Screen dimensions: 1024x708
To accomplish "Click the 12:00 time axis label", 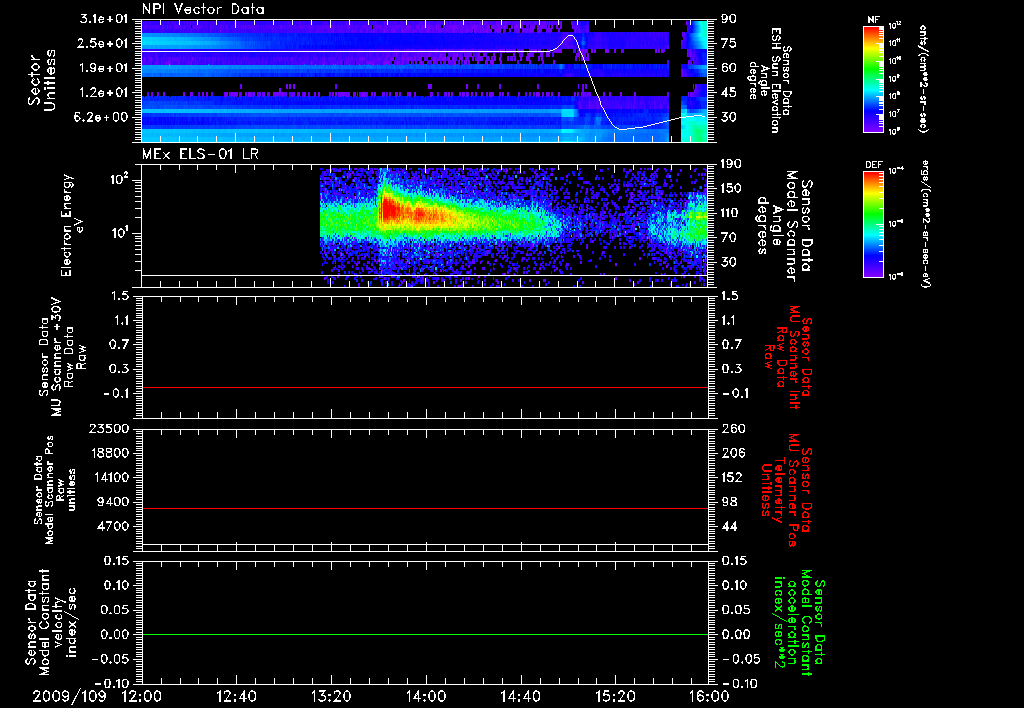I will (x=142, y=696).
